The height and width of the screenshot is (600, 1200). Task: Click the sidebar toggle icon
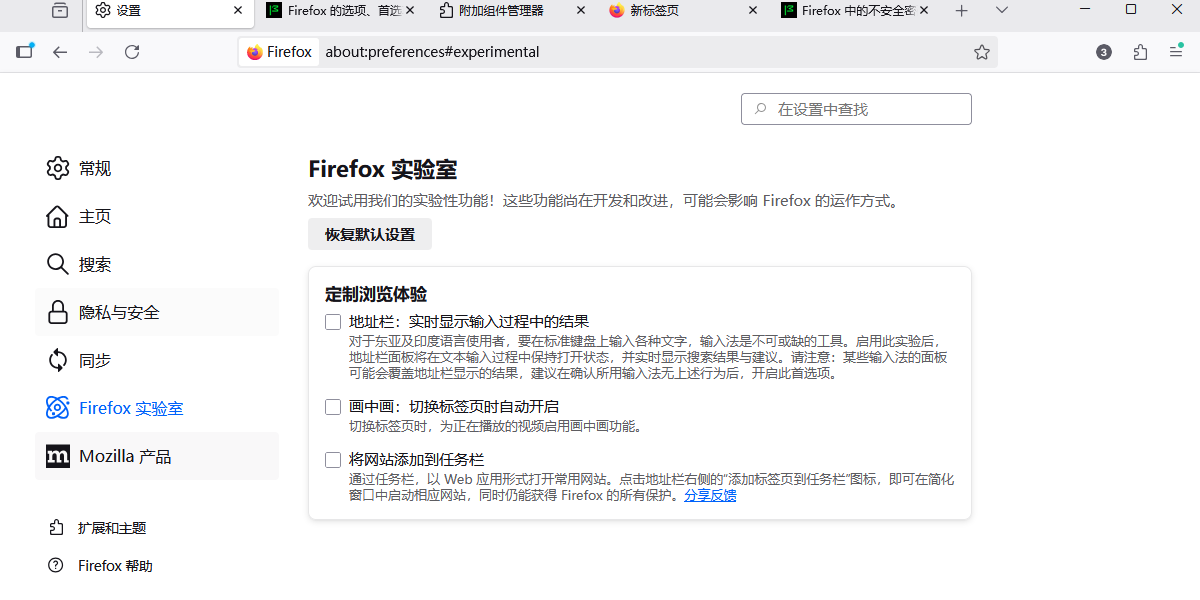click(26, 52)
